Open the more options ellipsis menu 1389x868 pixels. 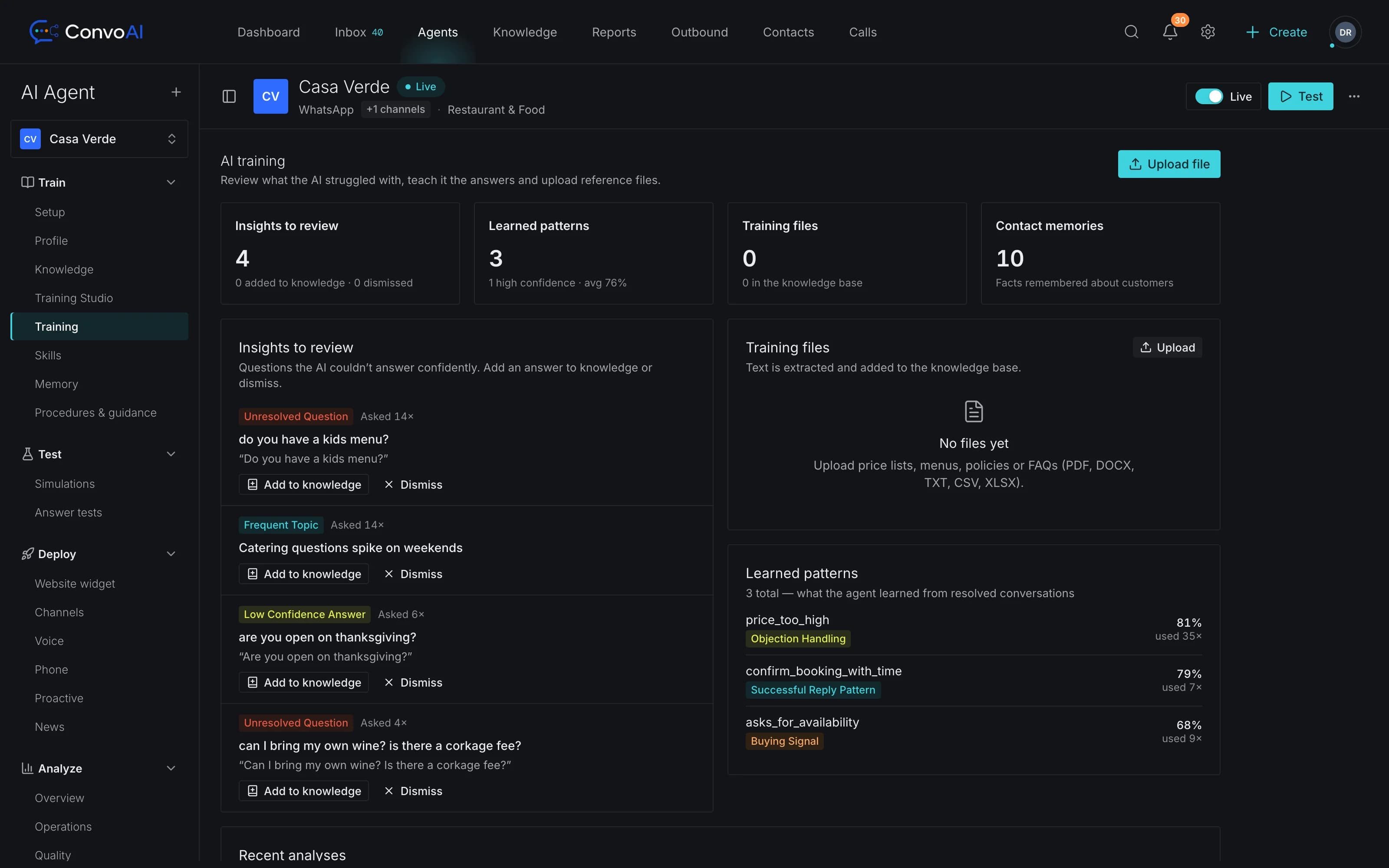pyautogui.click(x=1354, y=96)
